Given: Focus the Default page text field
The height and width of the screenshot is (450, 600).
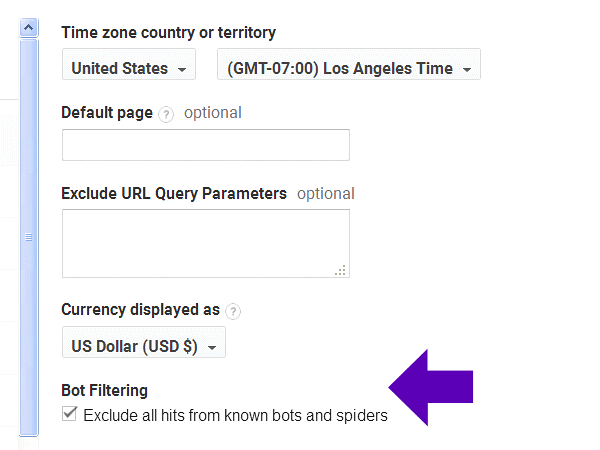Looking at the screenshot, I should click(205, 145).
